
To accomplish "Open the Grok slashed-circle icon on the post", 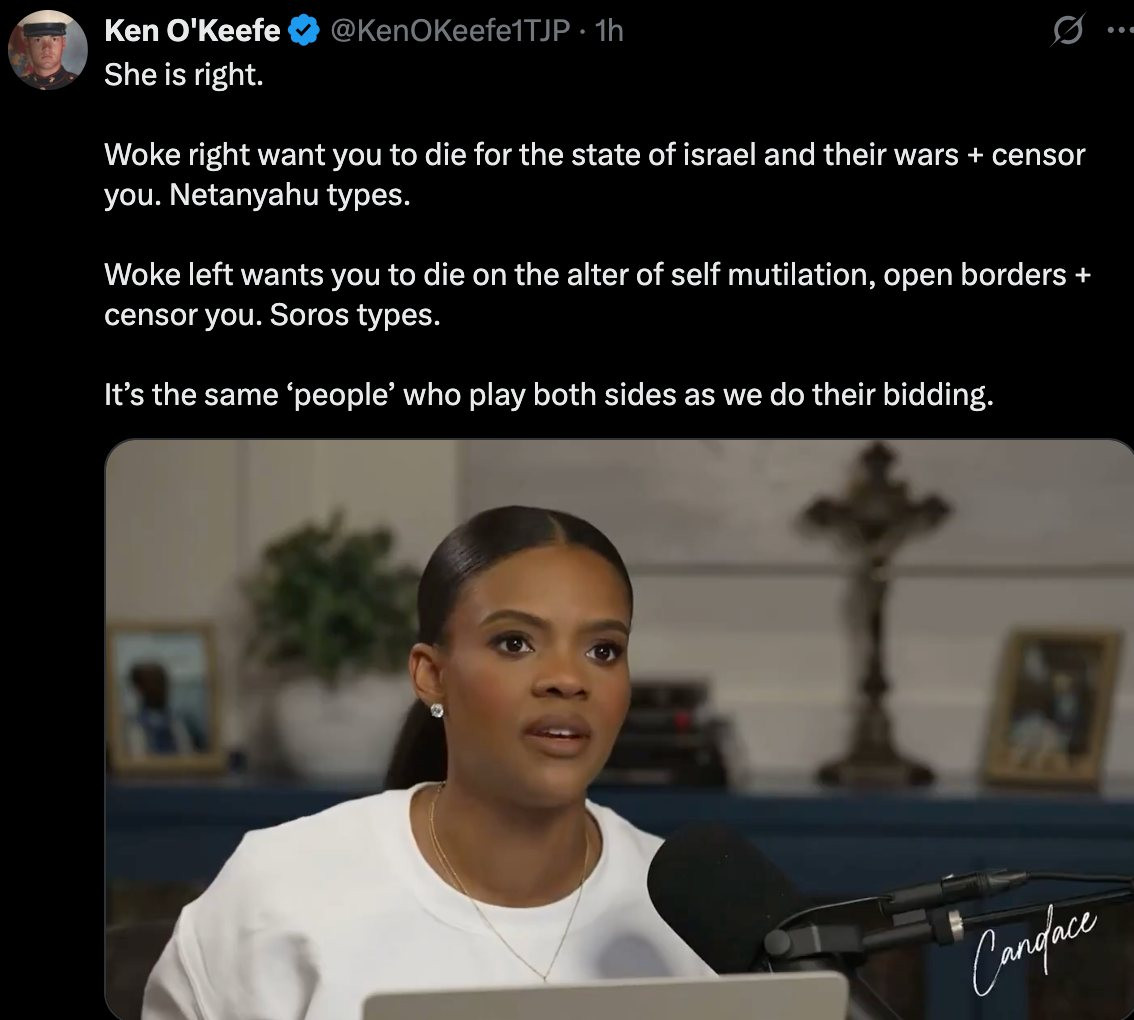I will 1070,33.
